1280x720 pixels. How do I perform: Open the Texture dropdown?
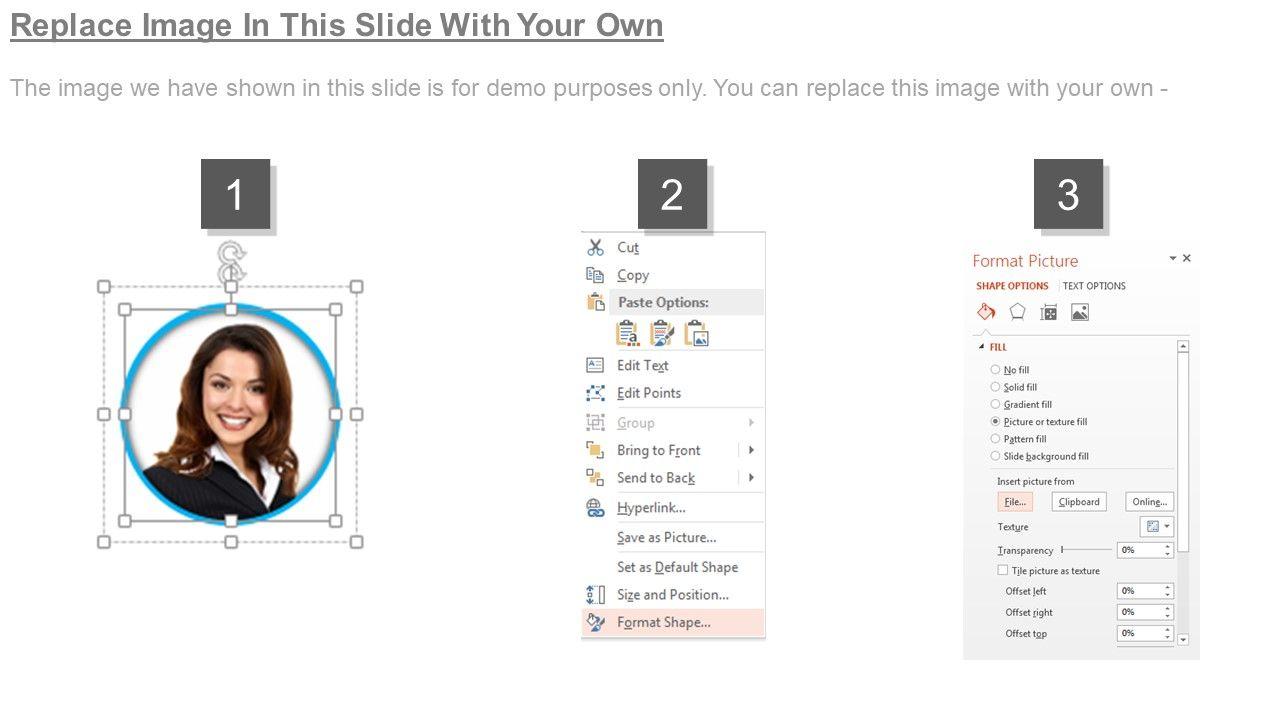click(x=1156, y=527)
